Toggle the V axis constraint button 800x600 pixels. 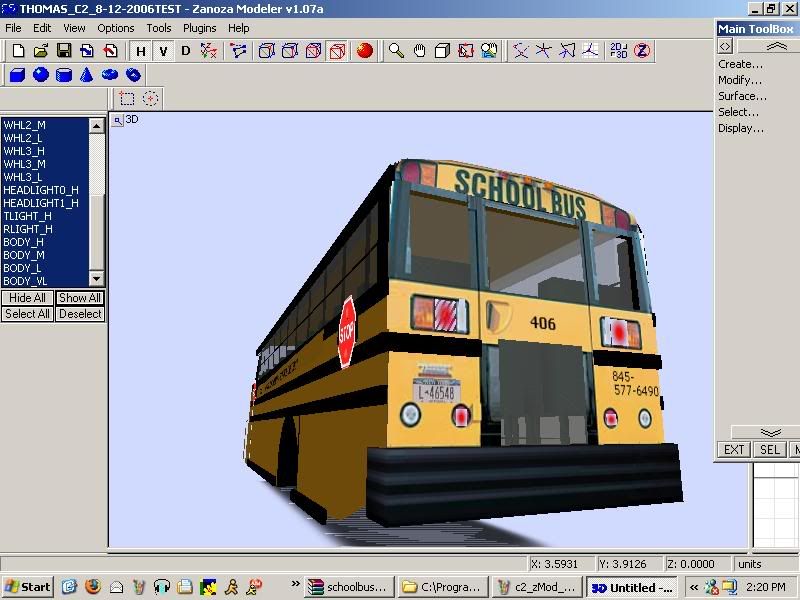coord(163,51)
